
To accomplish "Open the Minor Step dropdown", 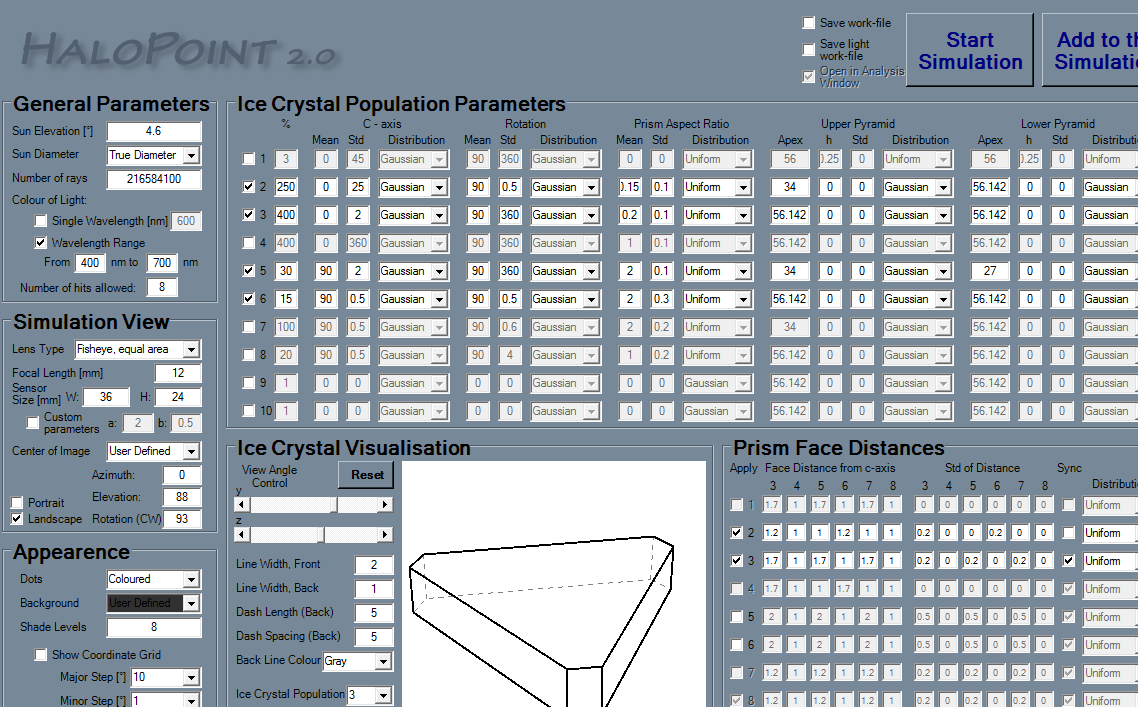I will (x=191, y=700).
